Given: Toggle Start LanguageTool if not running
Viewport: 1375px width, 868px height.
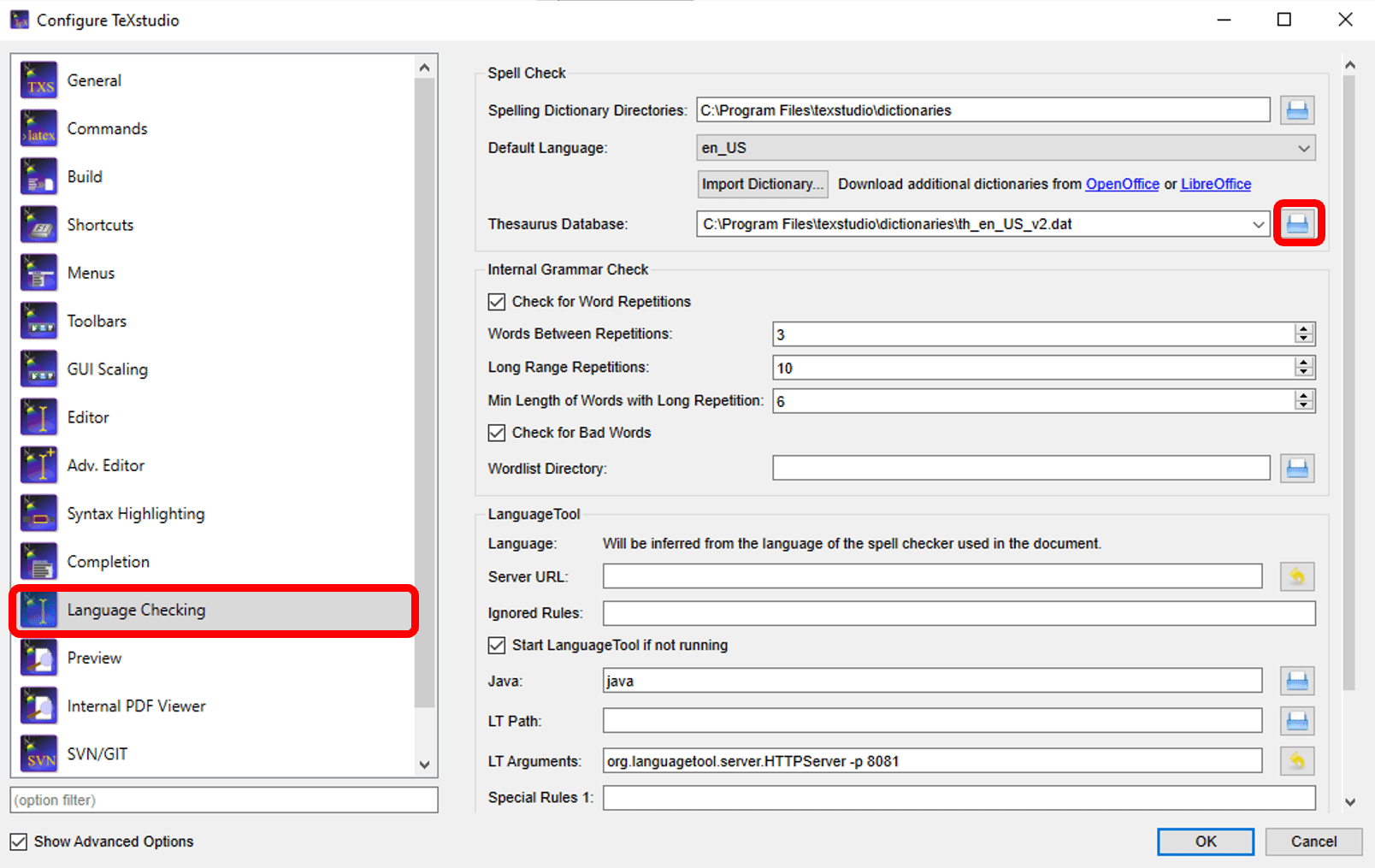Looking at the screenshot, I should (497, 645).
